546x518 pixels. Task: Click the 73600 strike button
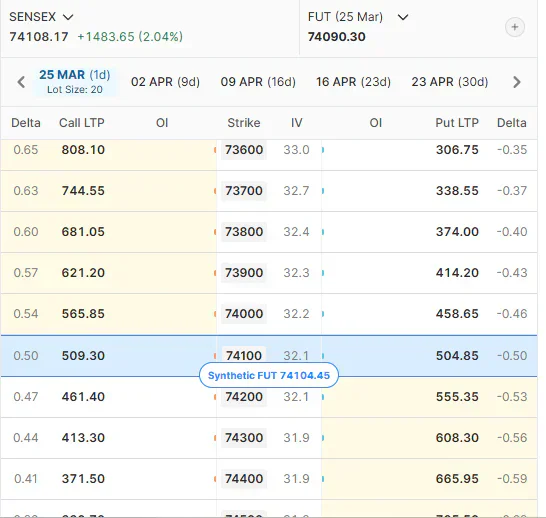pos(244,150)
